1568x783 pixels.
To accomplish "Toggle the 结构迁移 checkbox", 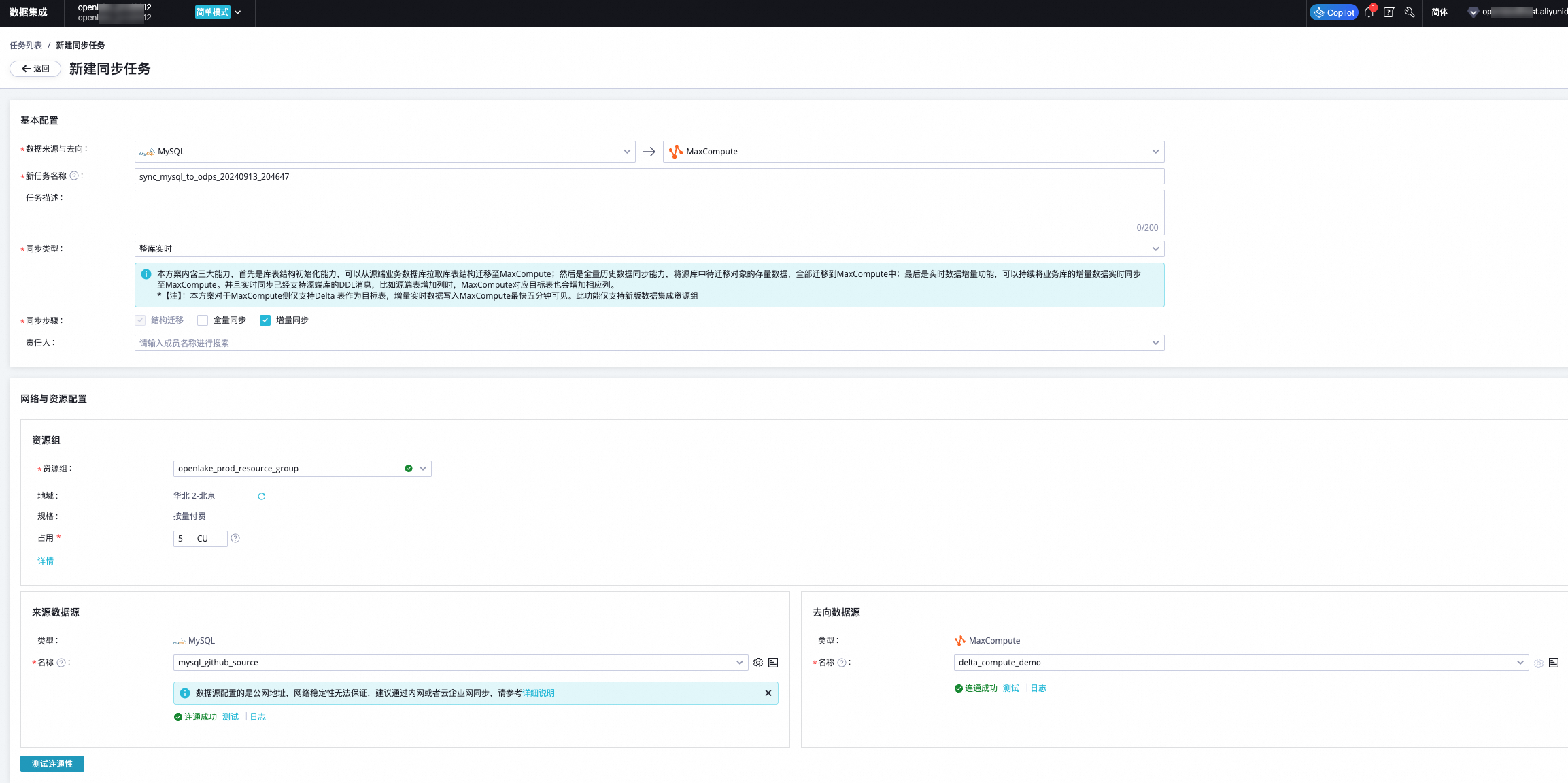I will [140, 320].
